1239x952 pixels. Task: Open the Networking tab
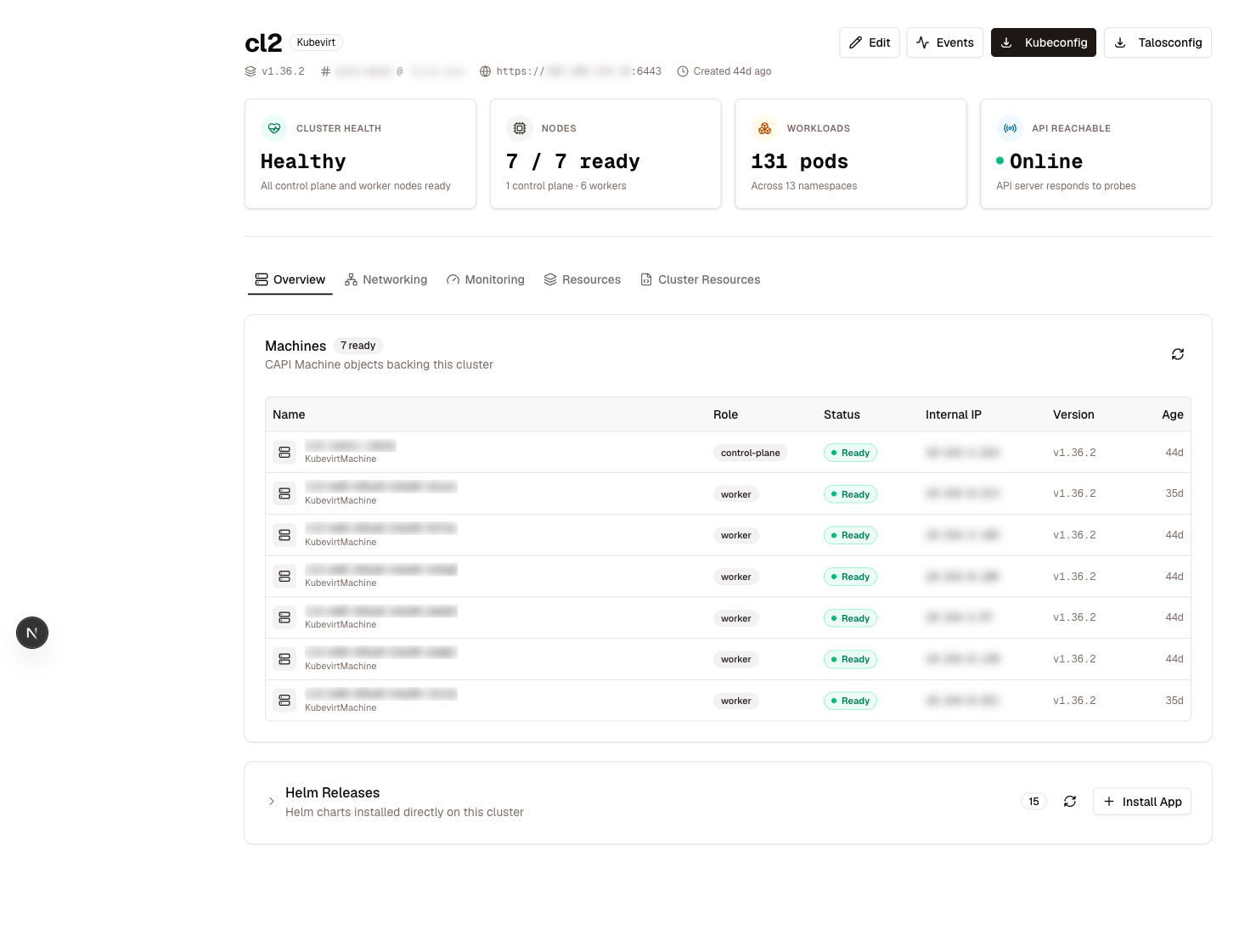386,279
